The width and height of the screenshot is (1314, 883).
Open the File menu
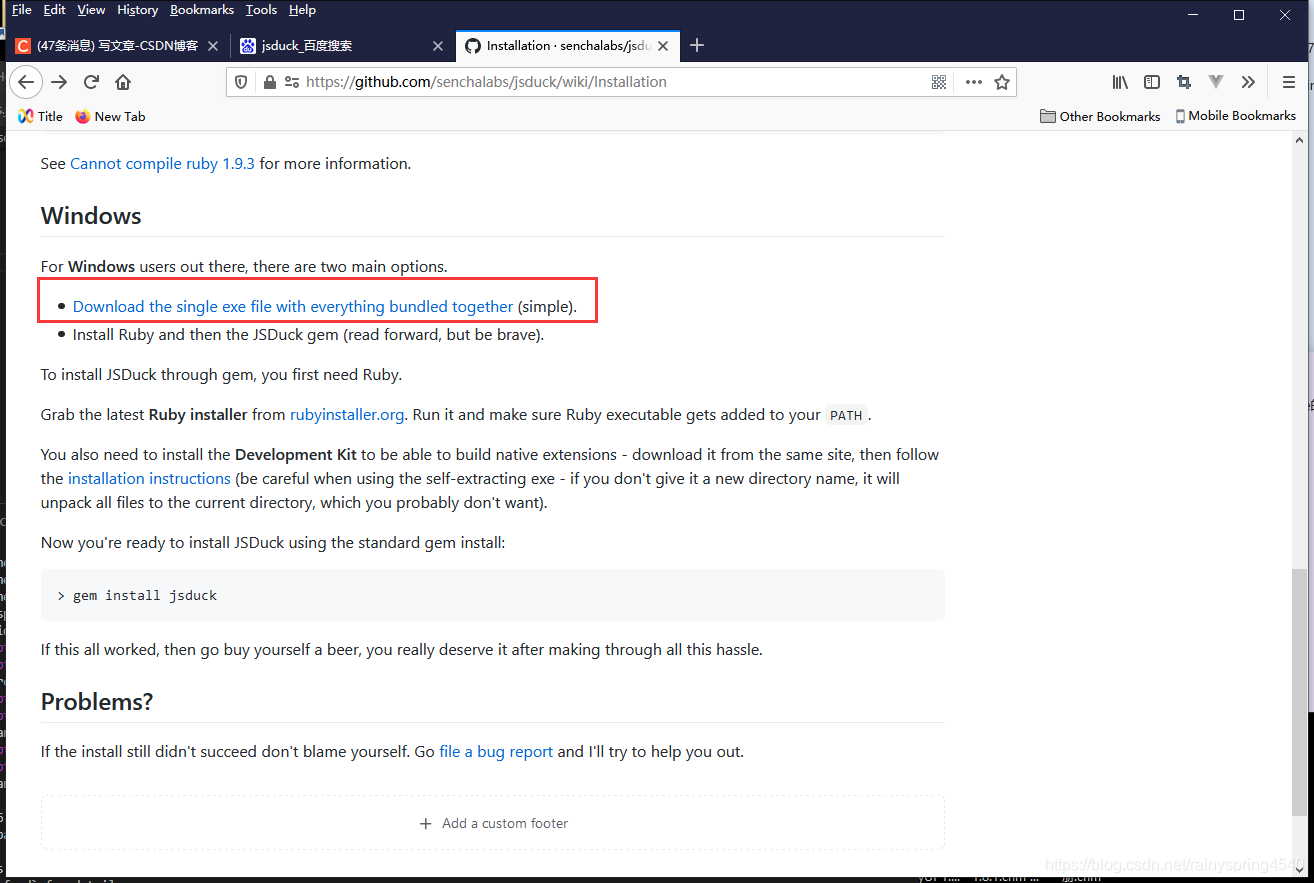(x=21, y=10)
